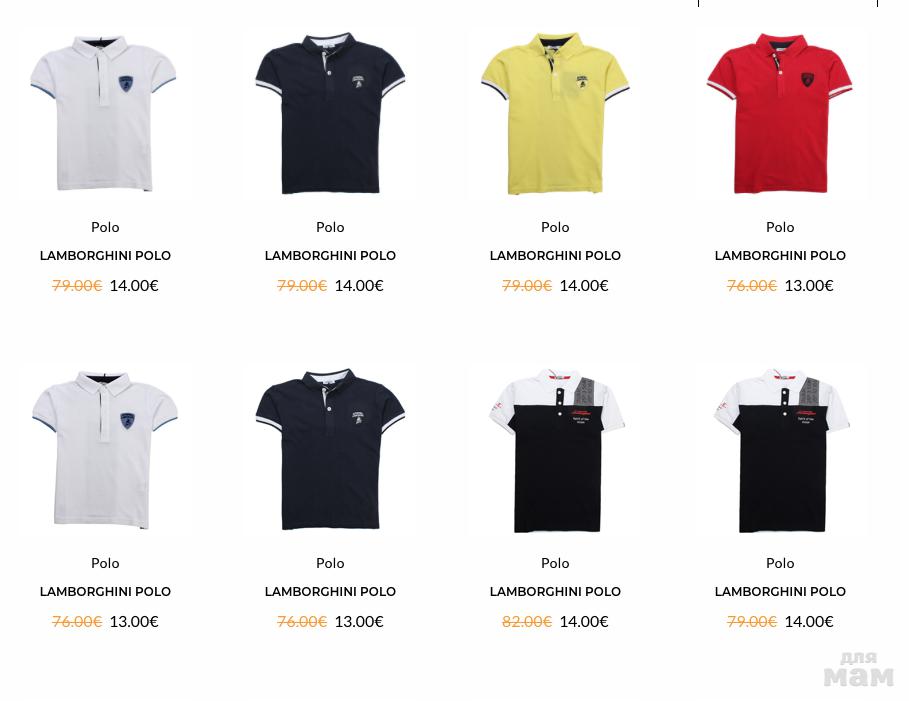Click the 82.00€ crossed-out price
The width and height of the screenshot is (909, 701).
click(526, 622)
